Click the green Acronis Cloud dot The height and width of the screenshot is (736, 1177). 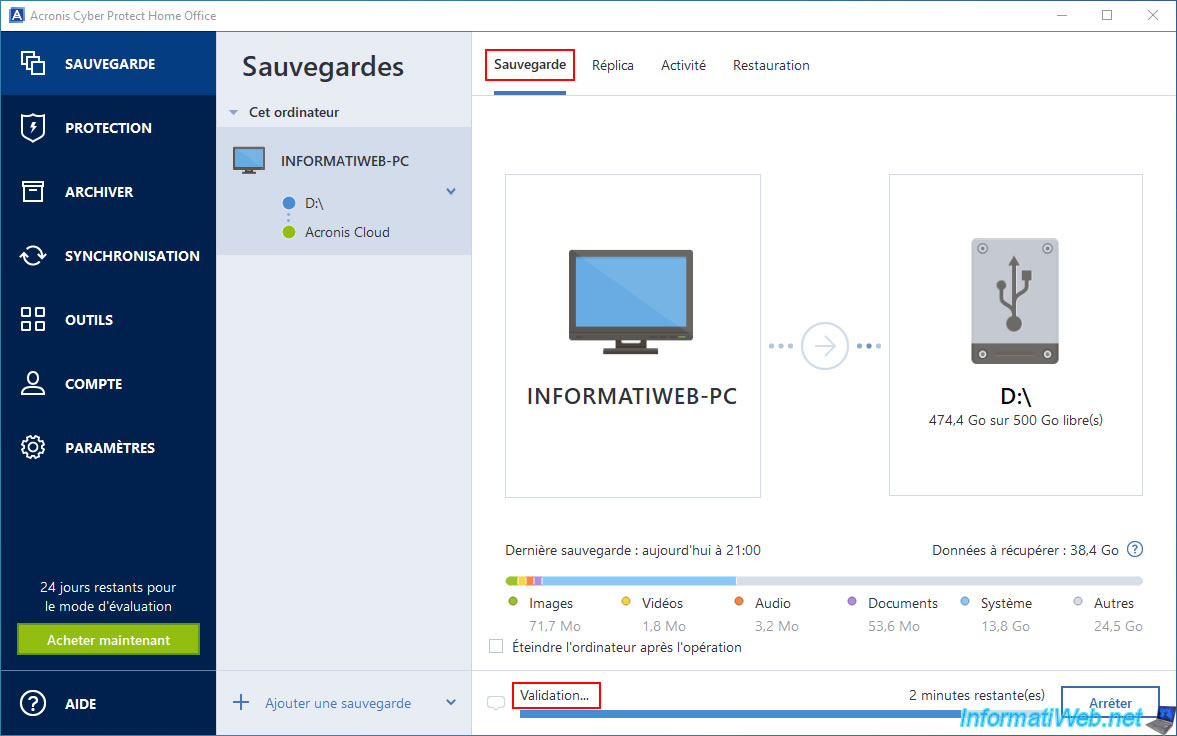[288, 232]
